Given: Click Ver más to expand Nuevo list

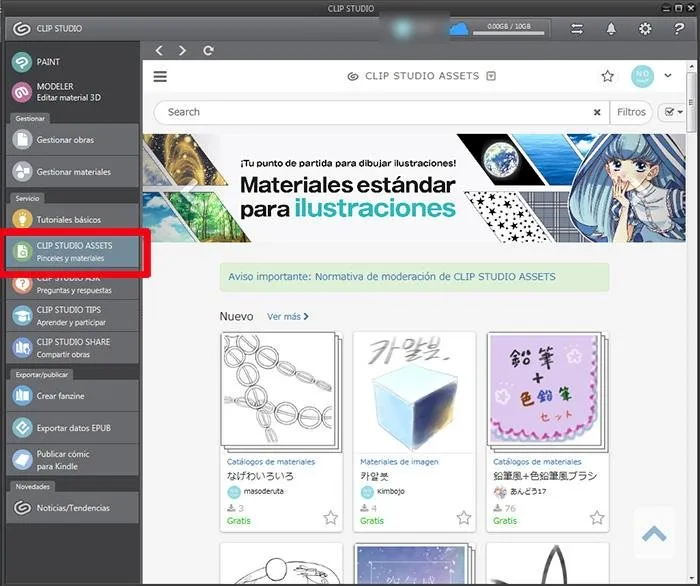Looking at the screenshot, I should tap(288, 317).
